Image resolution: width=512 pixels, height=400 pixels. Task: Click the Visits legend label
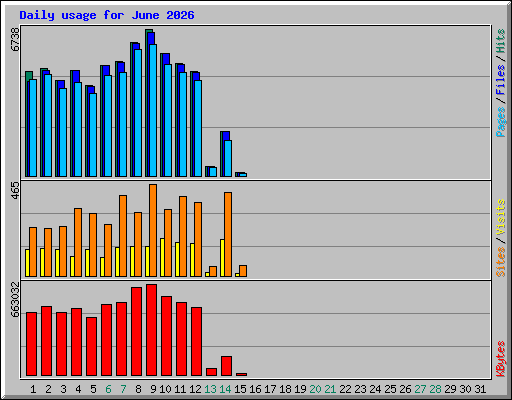coord(500,218)
